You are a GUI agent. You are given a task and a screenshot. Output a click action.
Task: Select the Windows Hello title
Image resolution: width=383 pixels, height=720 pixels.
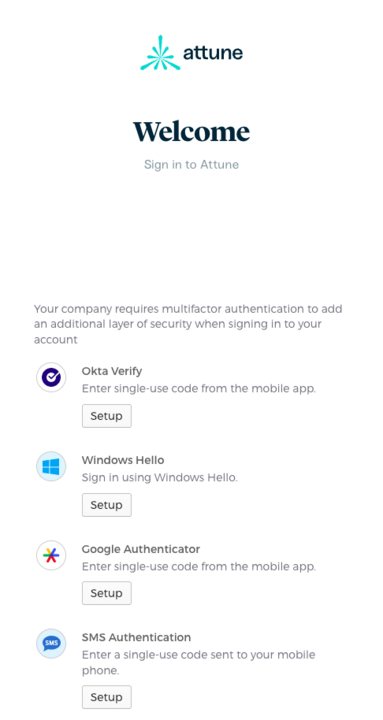pos(123,460)
